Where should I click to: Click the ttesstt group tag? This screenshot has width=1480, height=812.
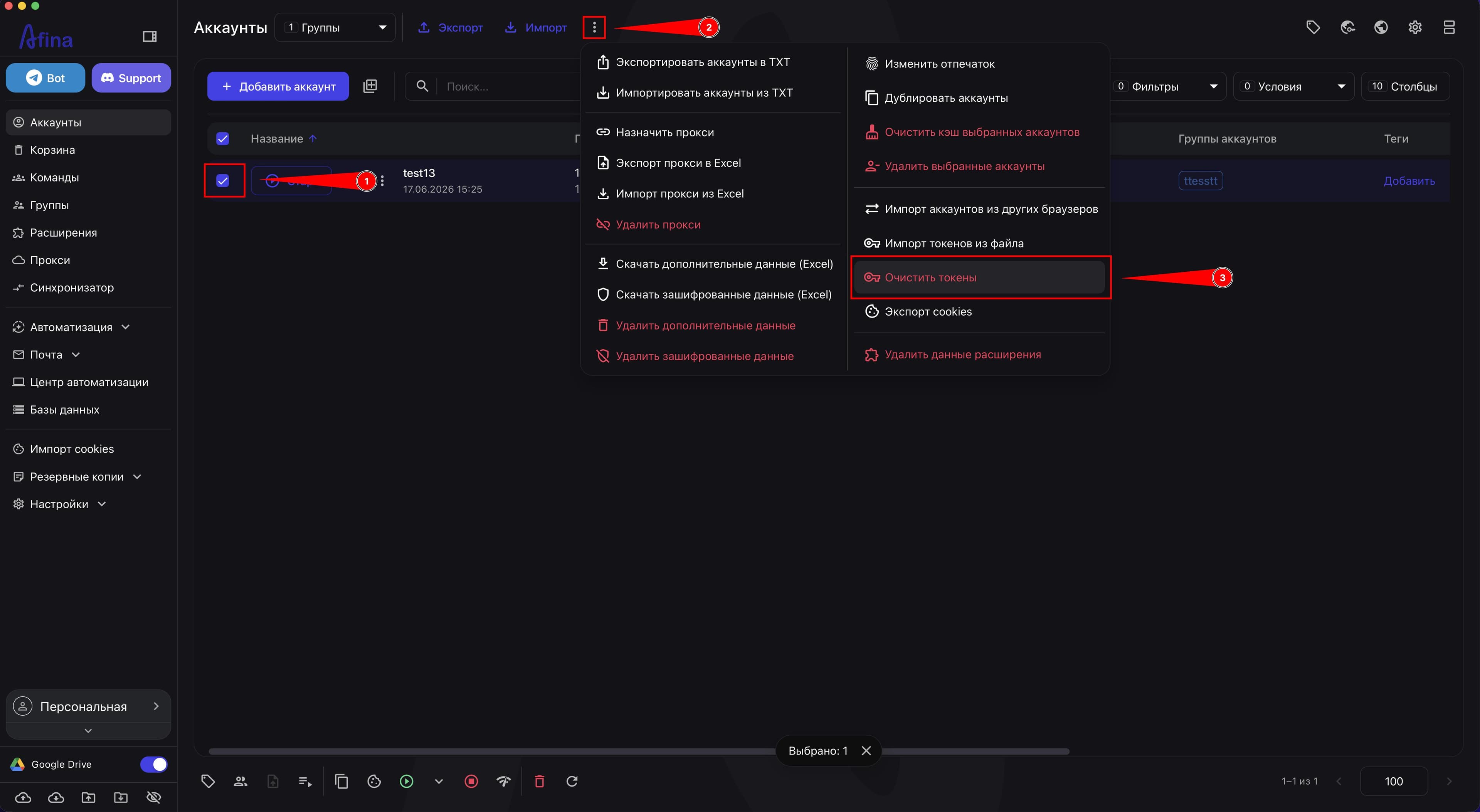(1200, 181)
